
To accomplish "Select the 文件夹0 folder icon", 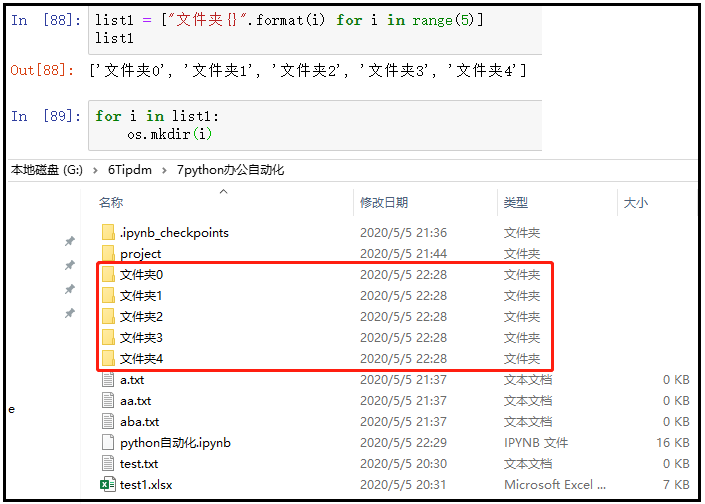I will coord(108,274).
